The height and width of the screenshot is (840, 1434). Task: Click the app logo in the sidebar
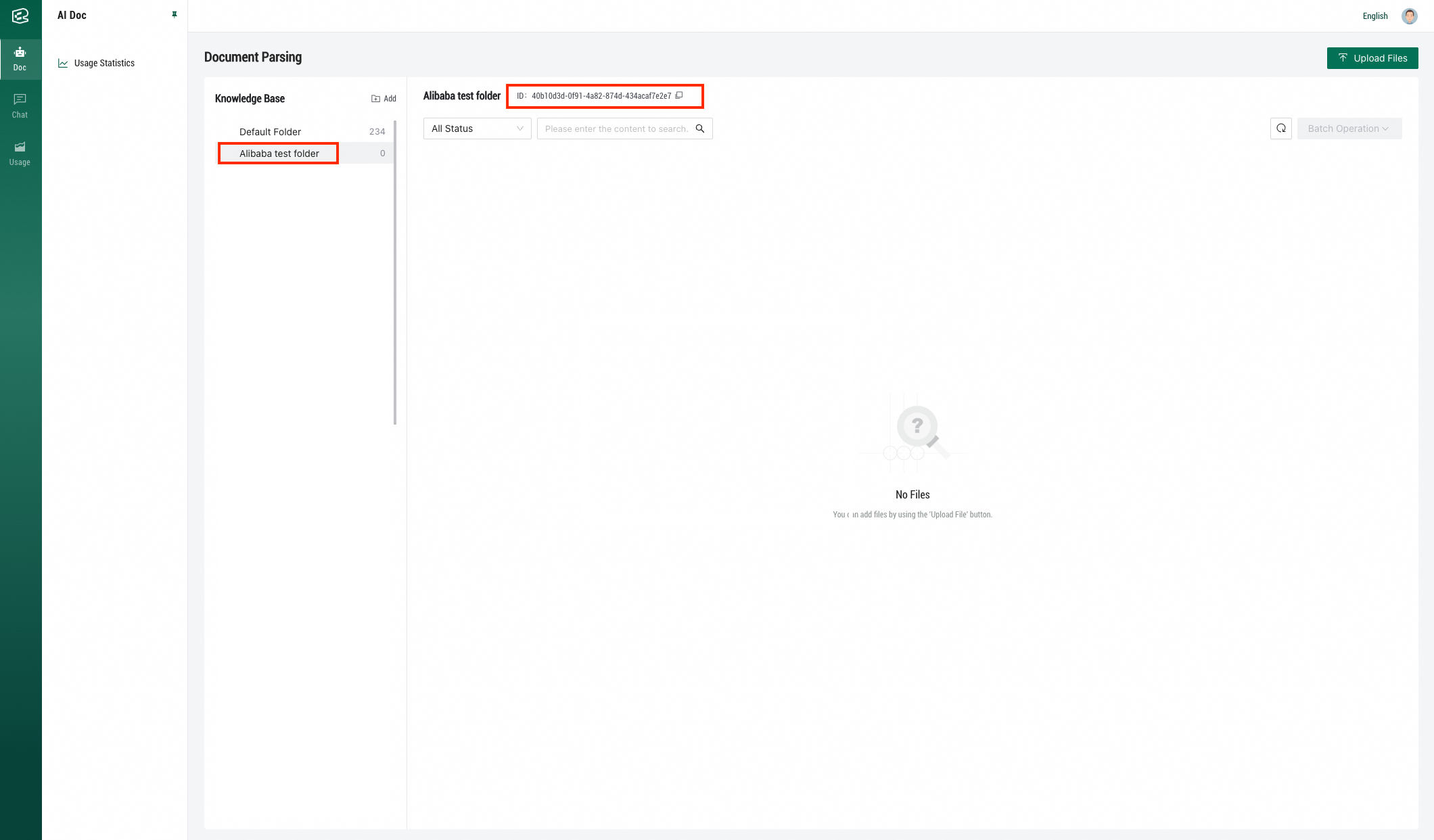pyautogui.click(x=20, y=16)
